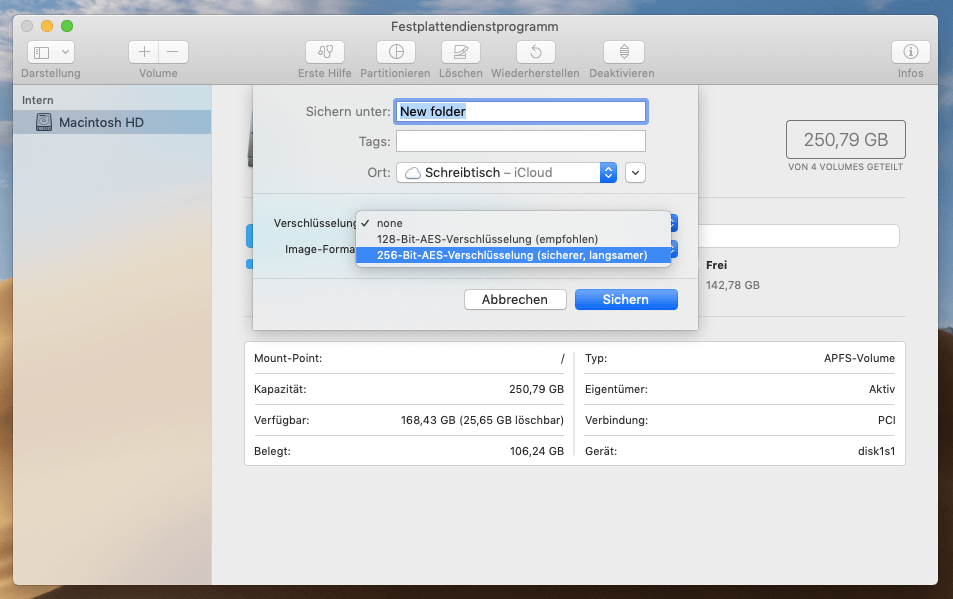Image resolution: width=953 pixels, height=599 pixels.
Task: Open the Infos panel icon
Action: [910, 52]
